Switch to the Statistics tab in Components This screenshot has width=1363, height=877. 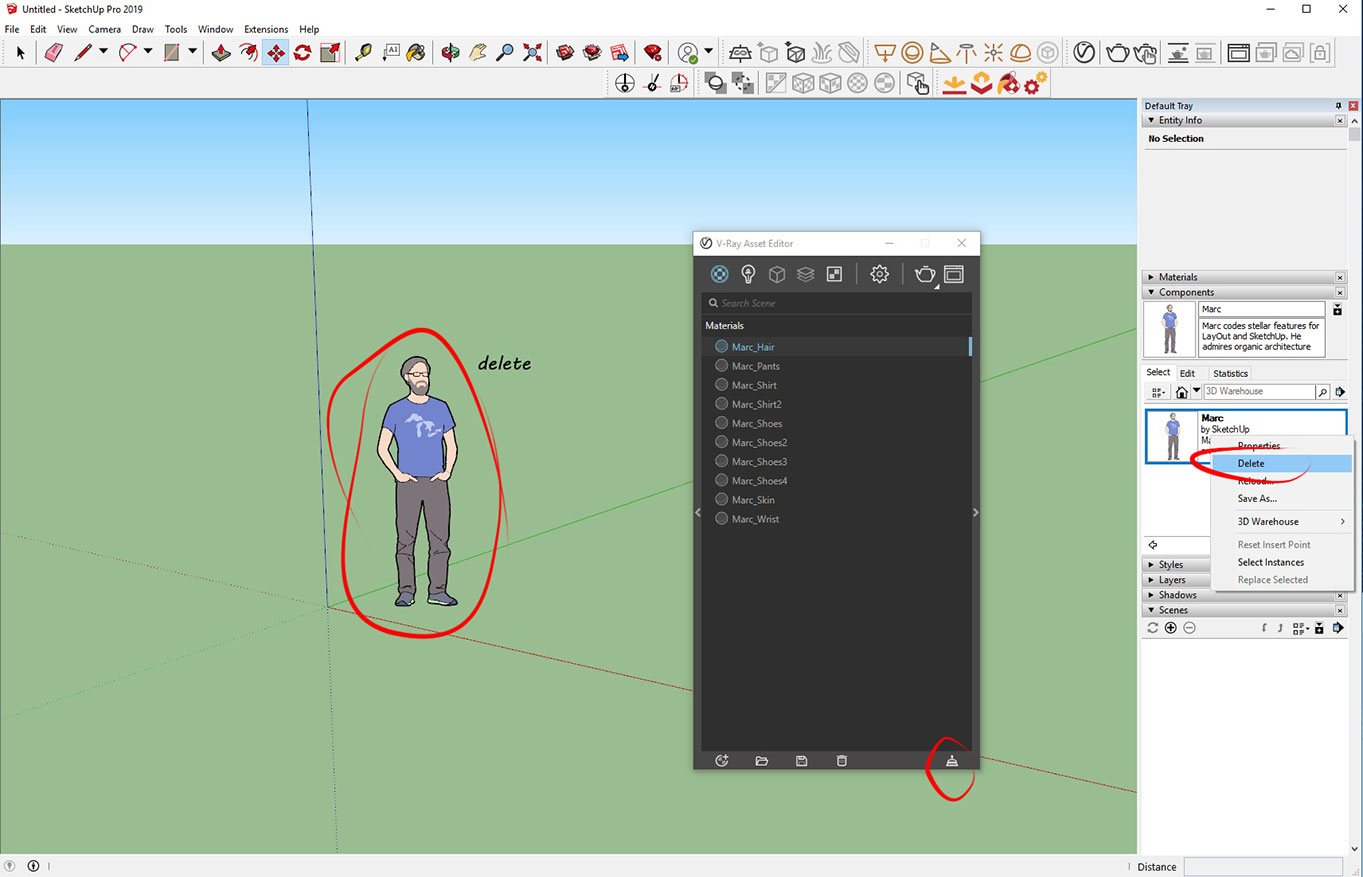pos(1229,372)
